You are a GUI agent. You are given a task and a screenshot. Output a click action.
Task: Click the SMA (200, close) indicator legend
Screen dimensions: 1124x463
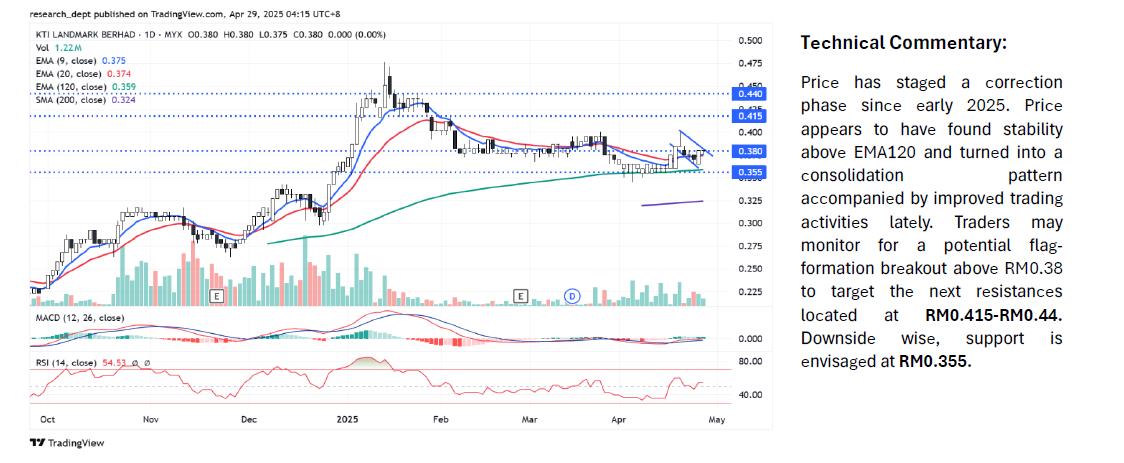(85, 100)
